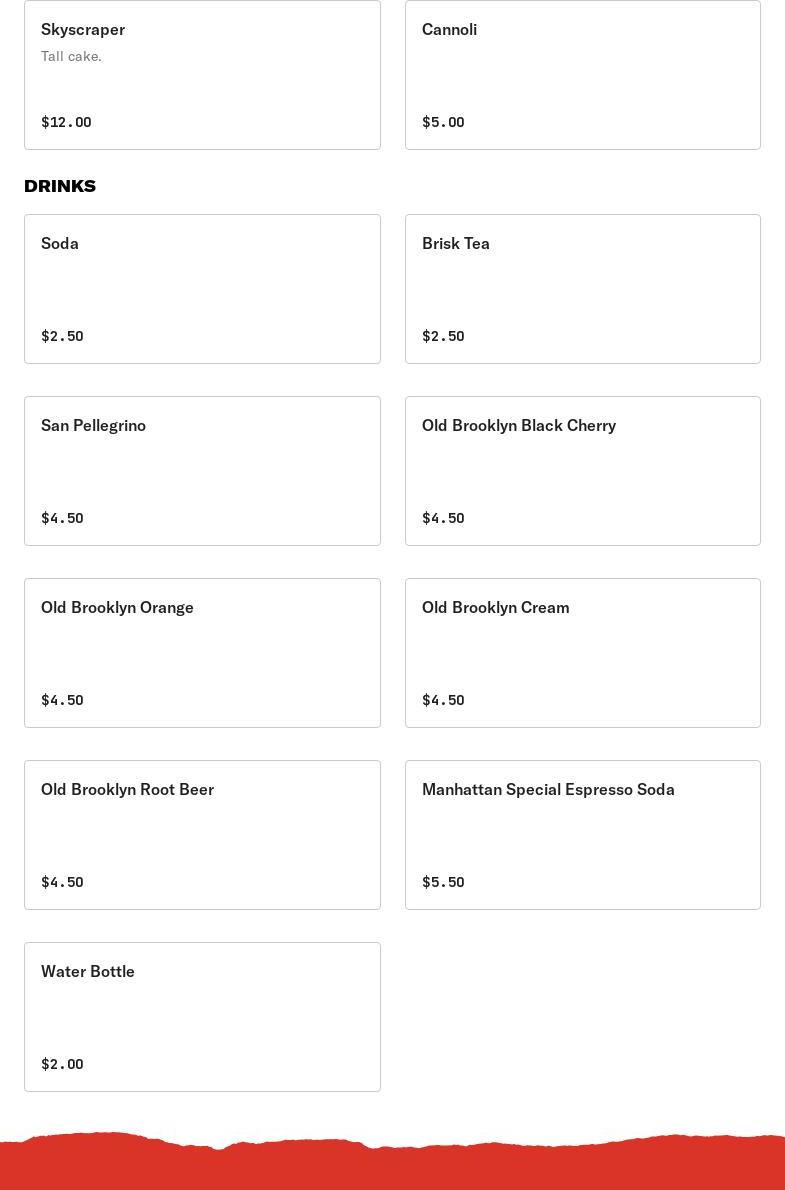Click the $4.50 San Pellegrino price
The height and width of the screenshot is (1190, 785).
point(62,518)
